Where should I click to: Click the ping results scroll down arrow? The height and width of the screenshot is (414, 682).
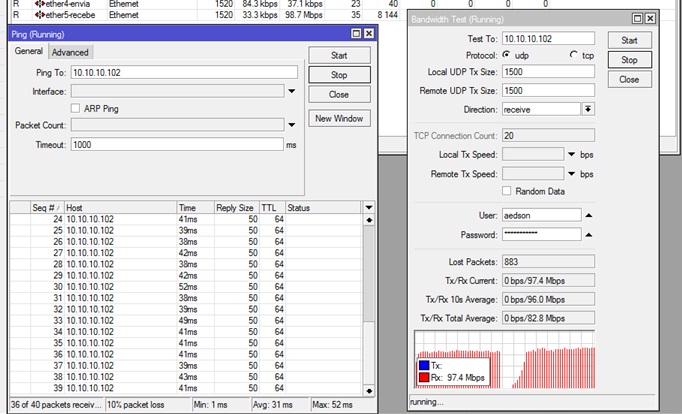click(x=369, y=391)
